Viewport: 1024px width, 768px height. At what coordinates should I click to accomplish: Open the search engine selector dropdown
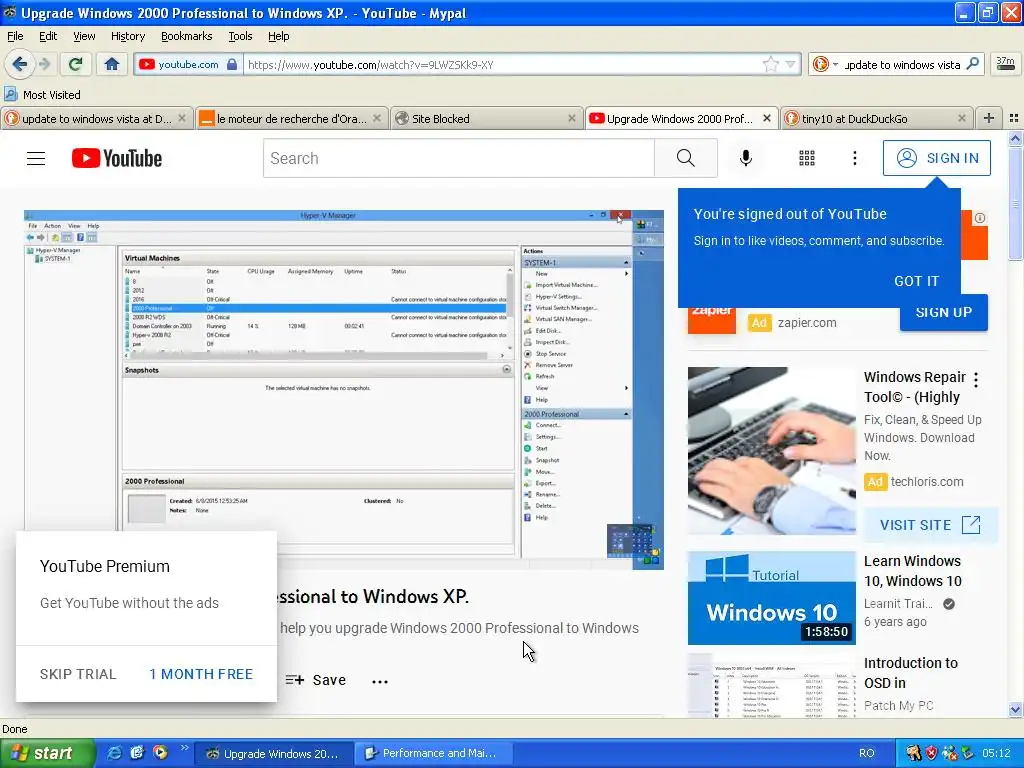tap(825, 64)
